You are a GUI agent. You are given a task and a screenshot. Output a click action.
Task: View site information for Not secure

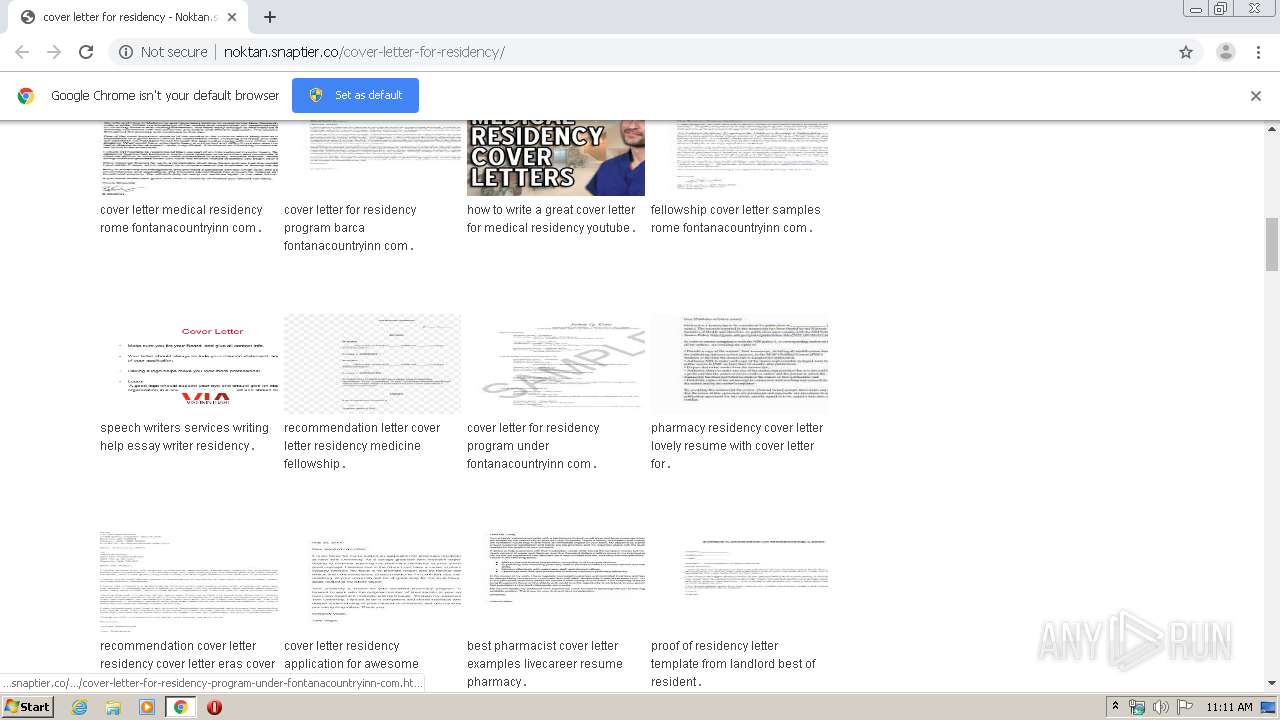click(163, 52)
